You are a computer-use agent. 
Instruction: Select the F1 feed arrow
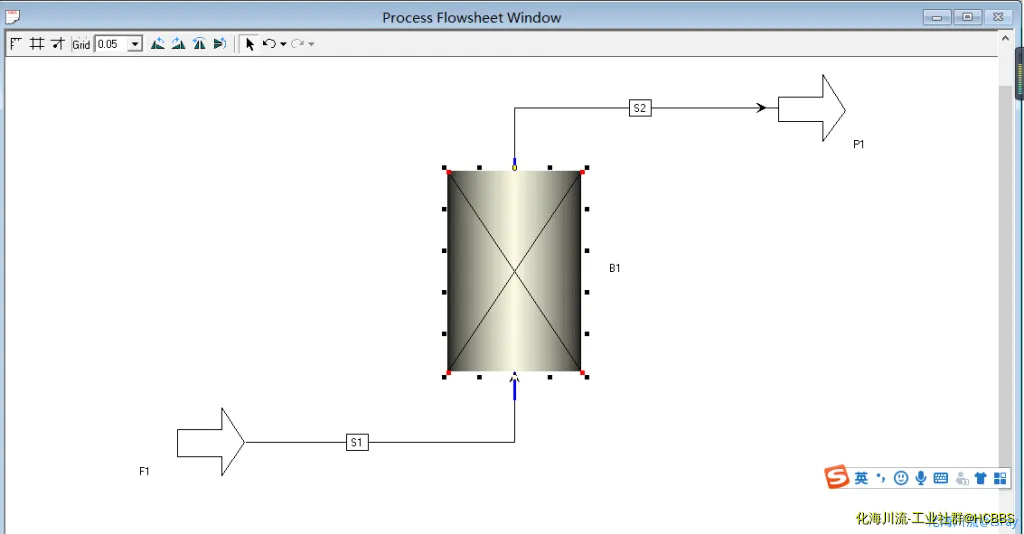[210, 442]
